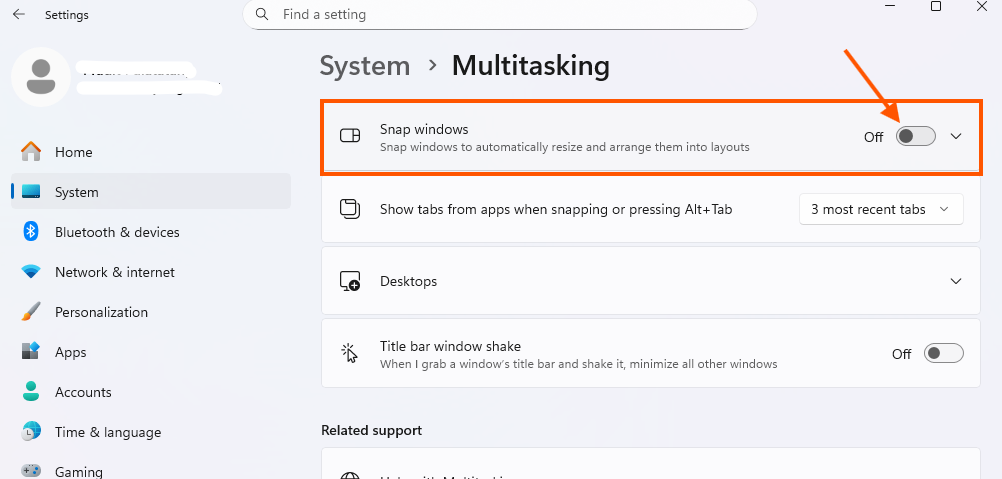1002x479 pixels.
Task: Click the Personalization paintbrush icon
Action: tap(31, 312)
